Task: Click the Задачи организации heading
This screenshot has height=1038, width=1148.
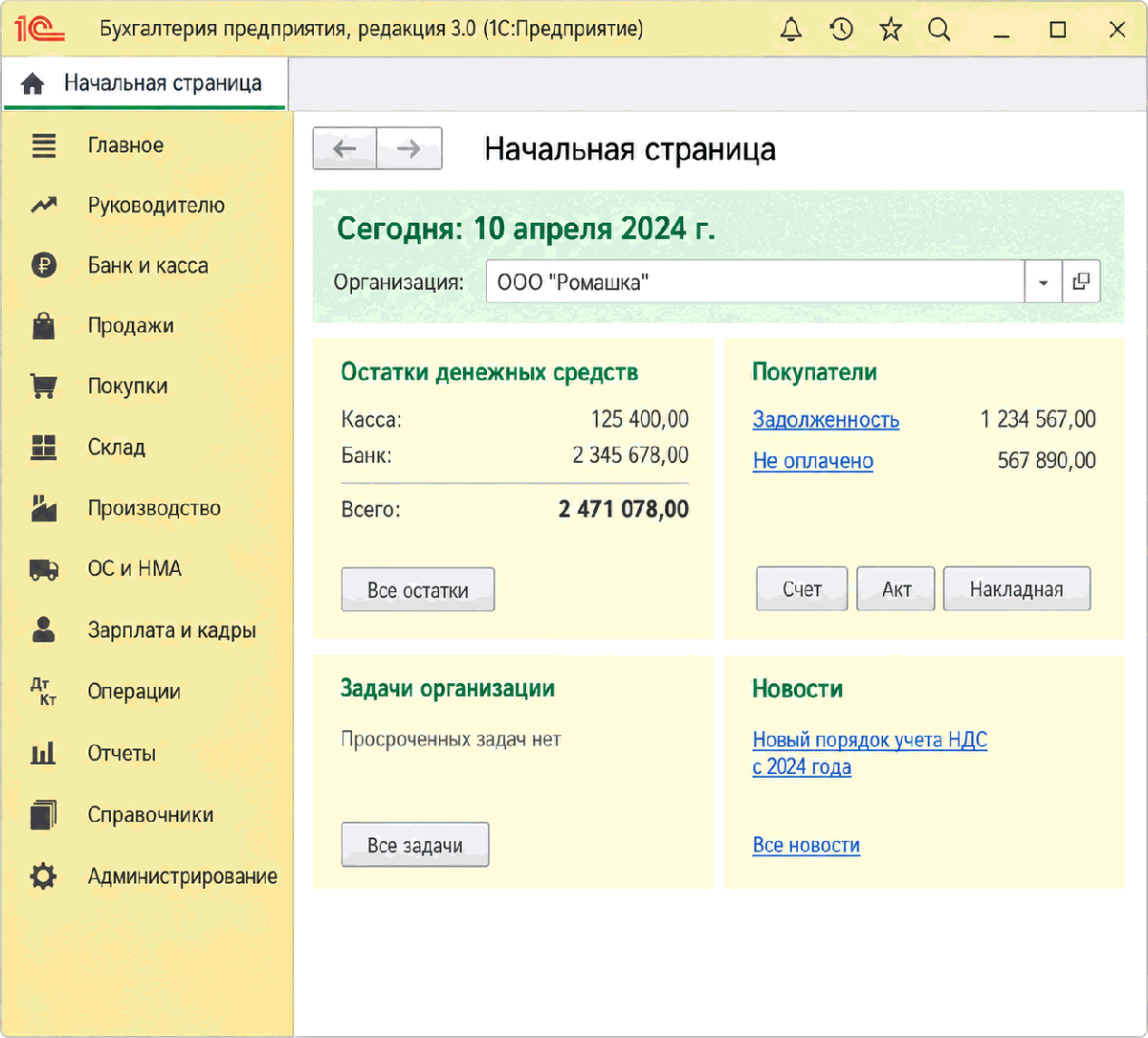Action: point(448,689)
